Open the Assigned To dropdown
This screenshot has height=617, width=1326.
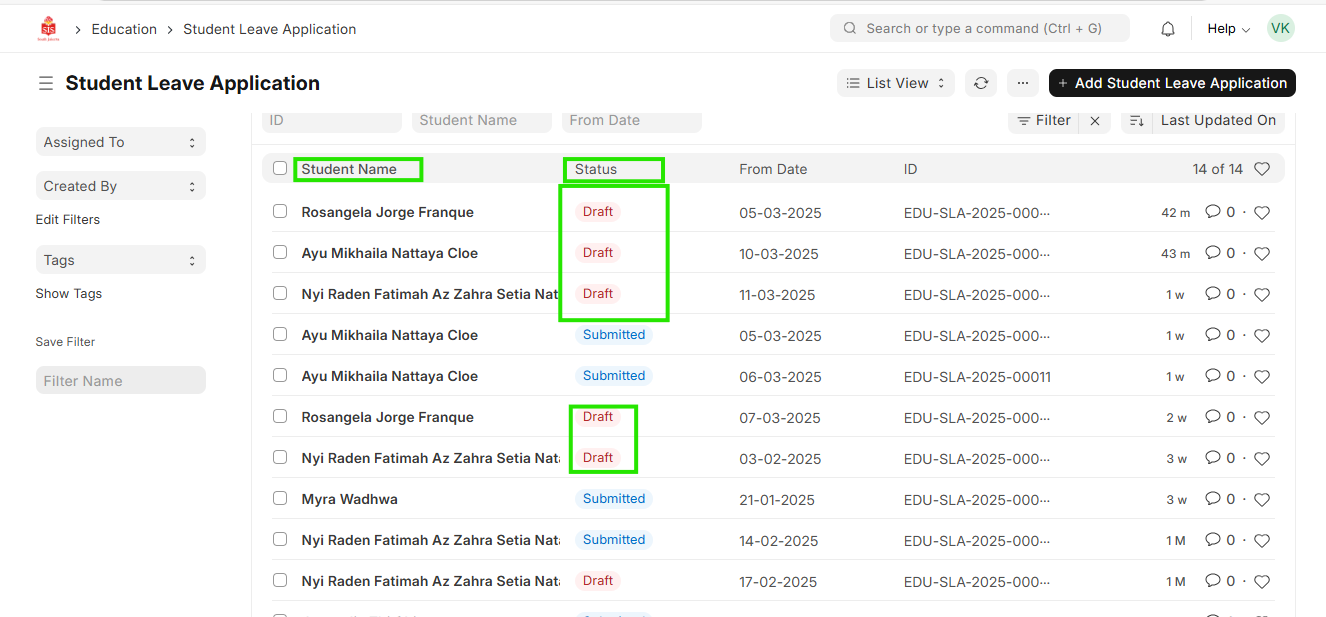click(120, 142)
